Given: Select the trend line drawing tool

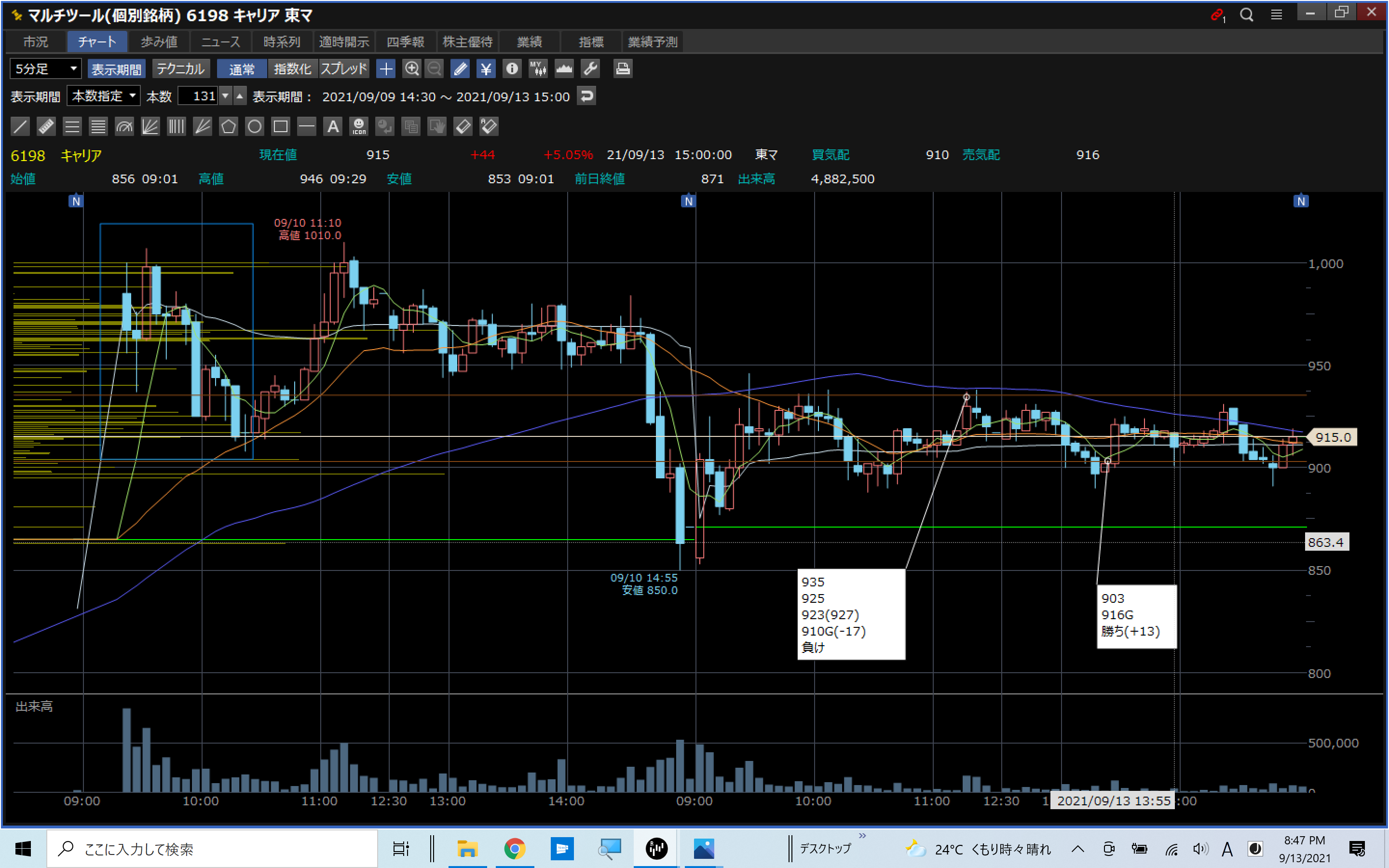Looking at the screenshot, I should (20, 126).
